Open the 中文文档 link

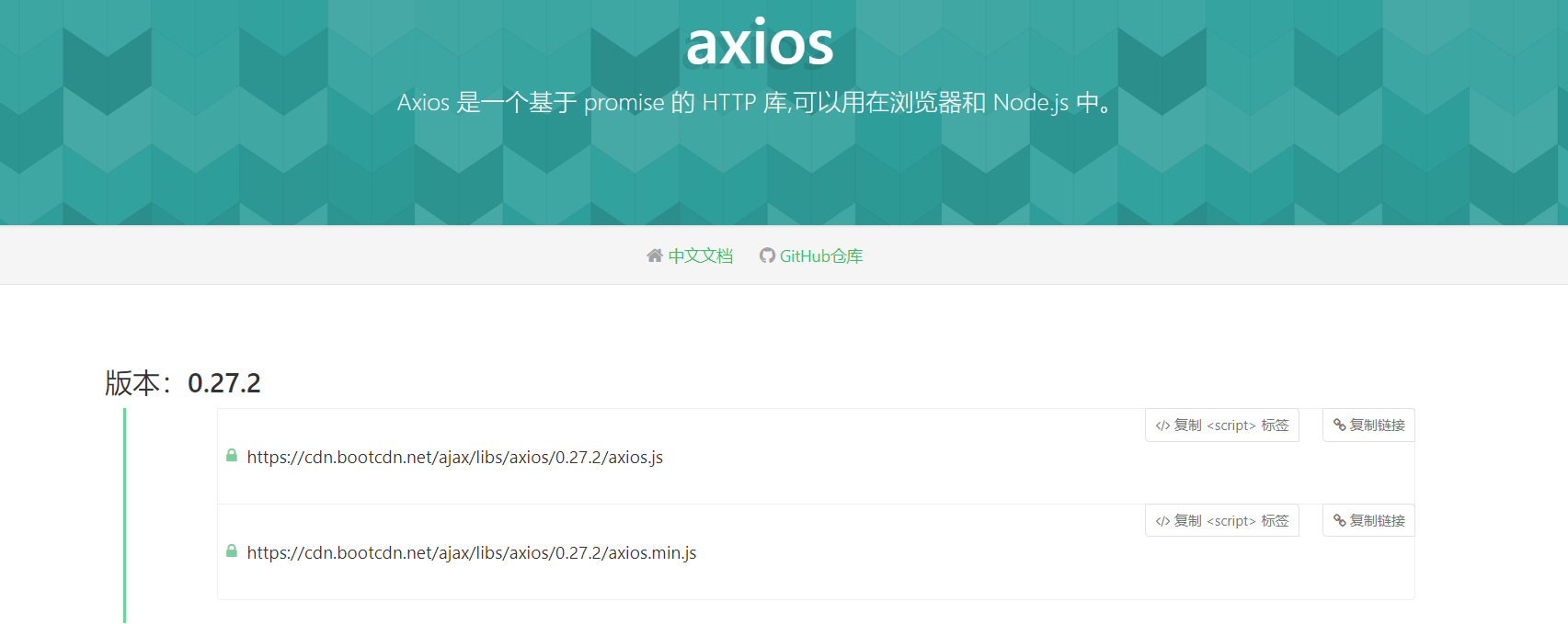click(x=700, y=255)
